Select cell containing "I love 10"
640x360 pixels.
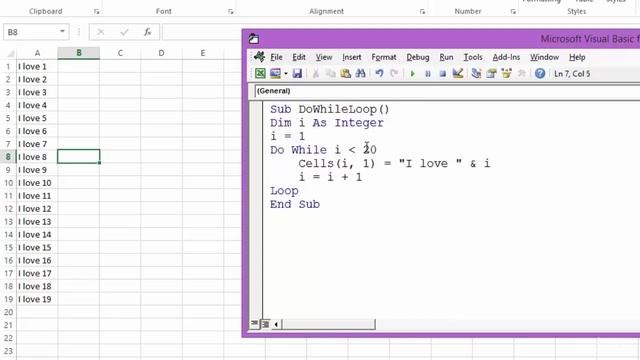pyautogui.click(x=37, y=183)
